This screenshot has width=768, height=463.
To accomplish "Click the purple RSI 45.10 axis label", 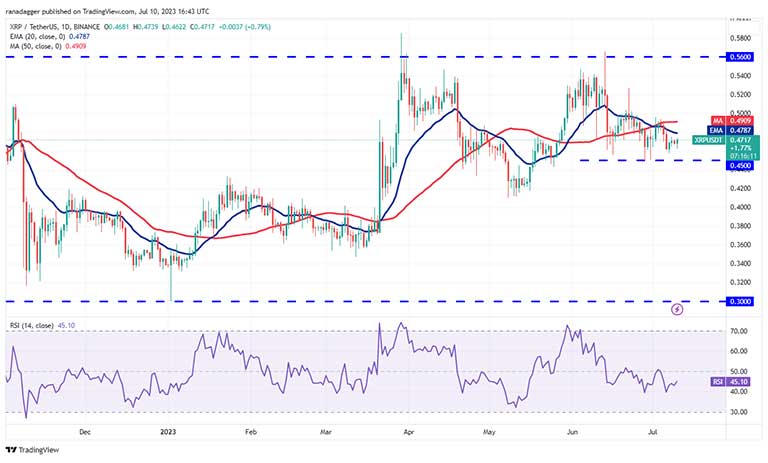I will click(730, 382).
